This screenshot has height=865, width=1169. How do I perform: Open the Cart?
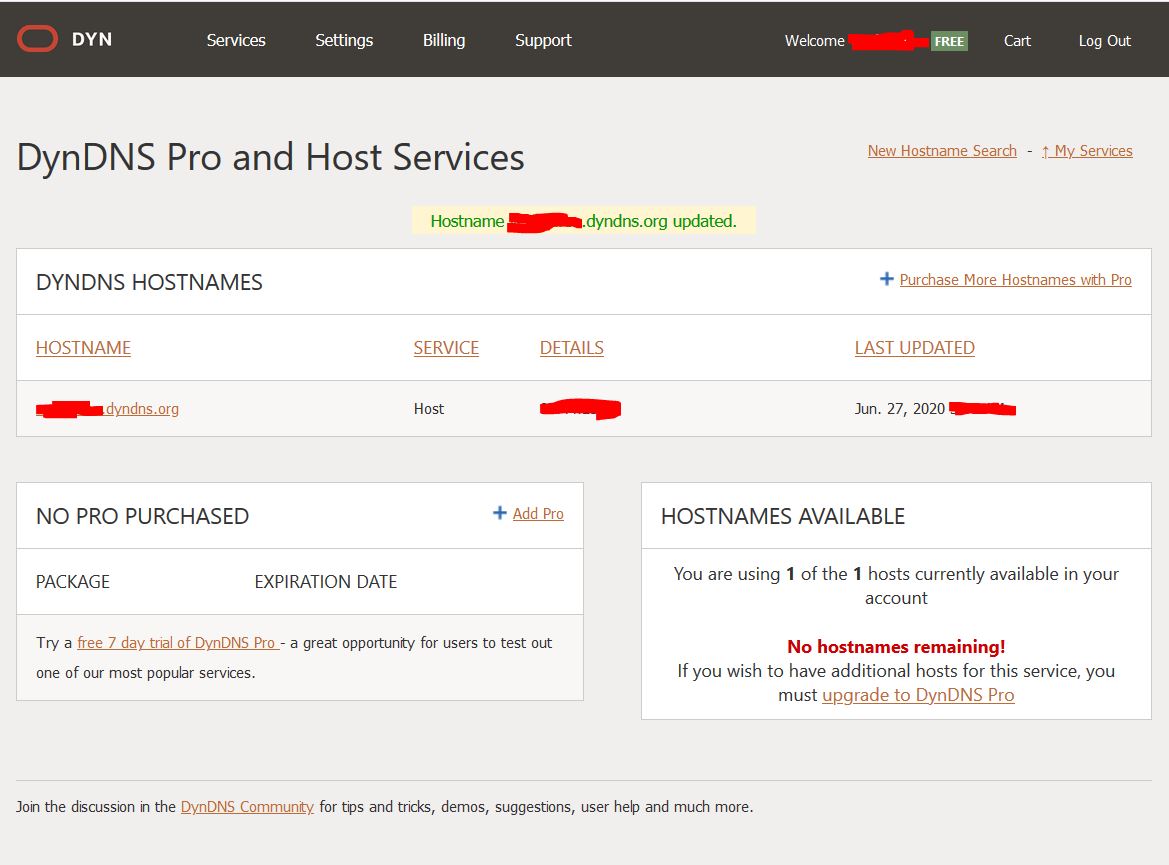1017,41
